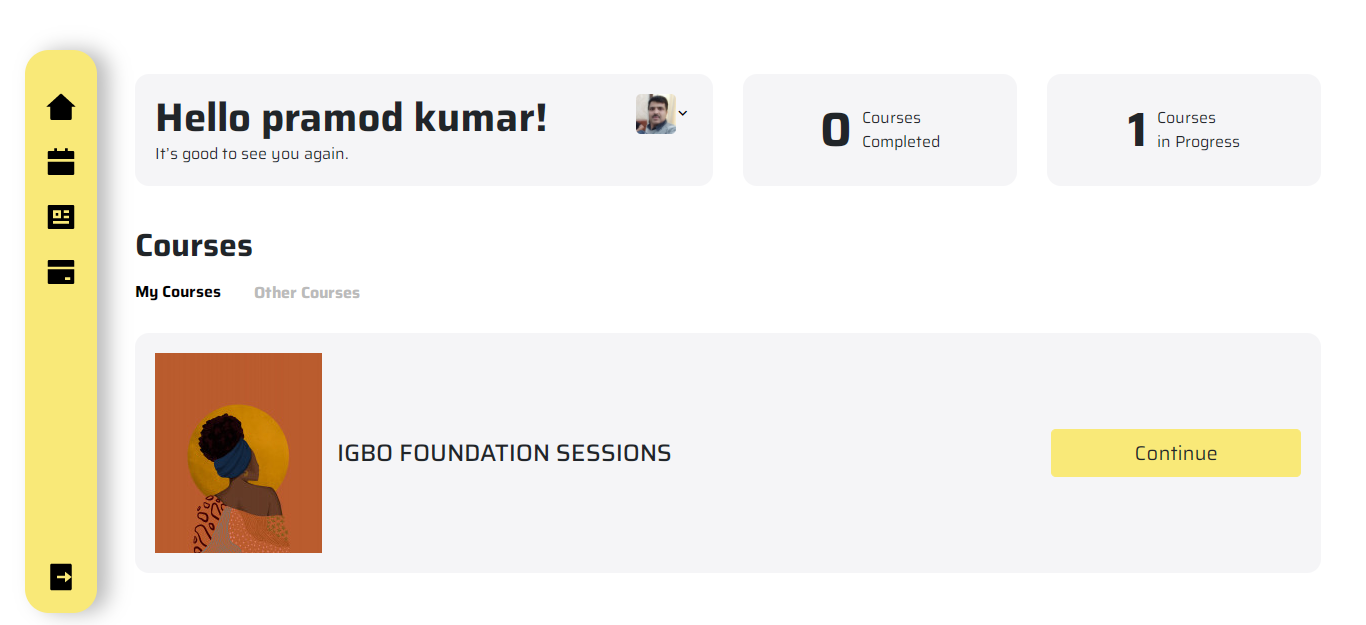Switch to the My Courses tab
1366x625 pixels.
click(x=178, y=292)
